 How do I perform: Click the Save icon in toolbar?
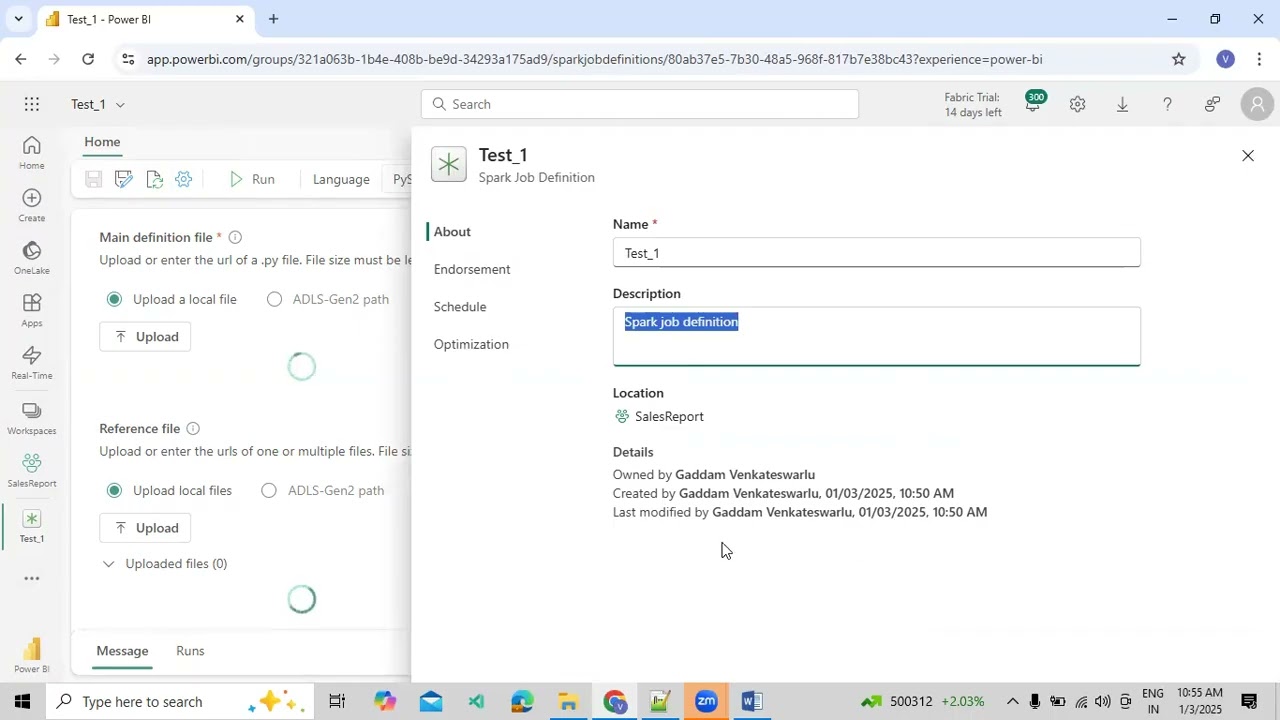coord(93,179)
